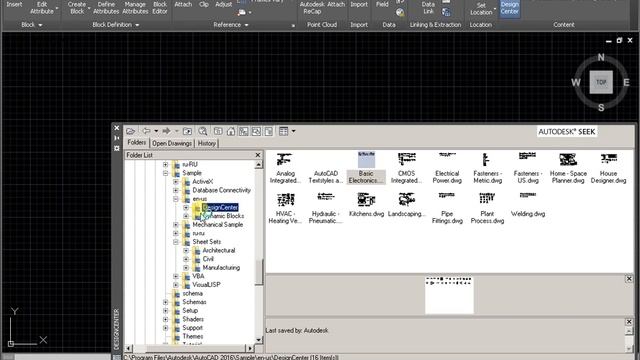640x360 pixels.
Task: Click the drawing preview thumbnail
Action: [449, 295]
